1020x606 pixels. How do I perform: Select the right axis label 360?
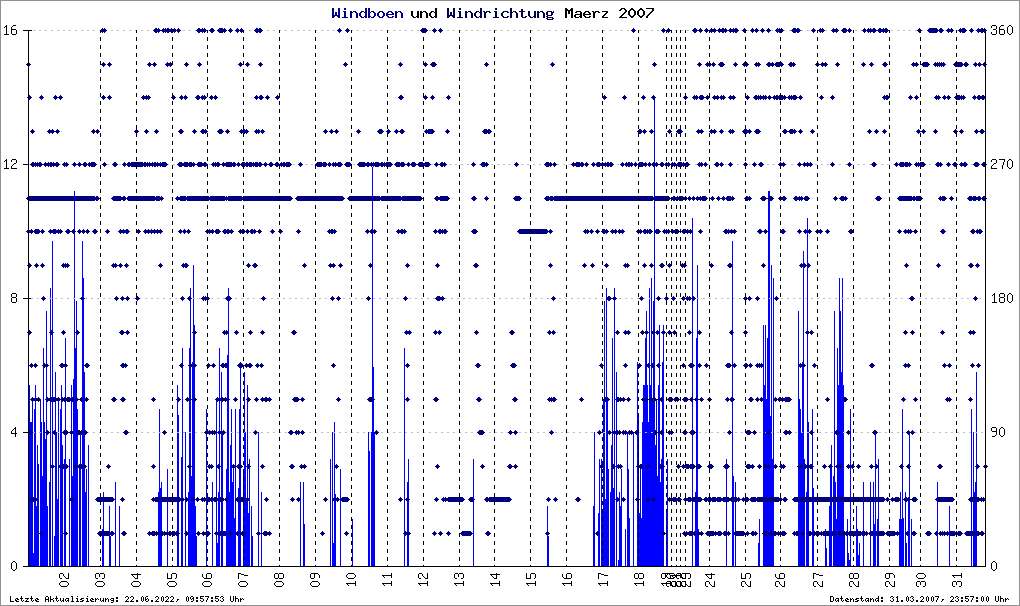(x=1002, y=30)
